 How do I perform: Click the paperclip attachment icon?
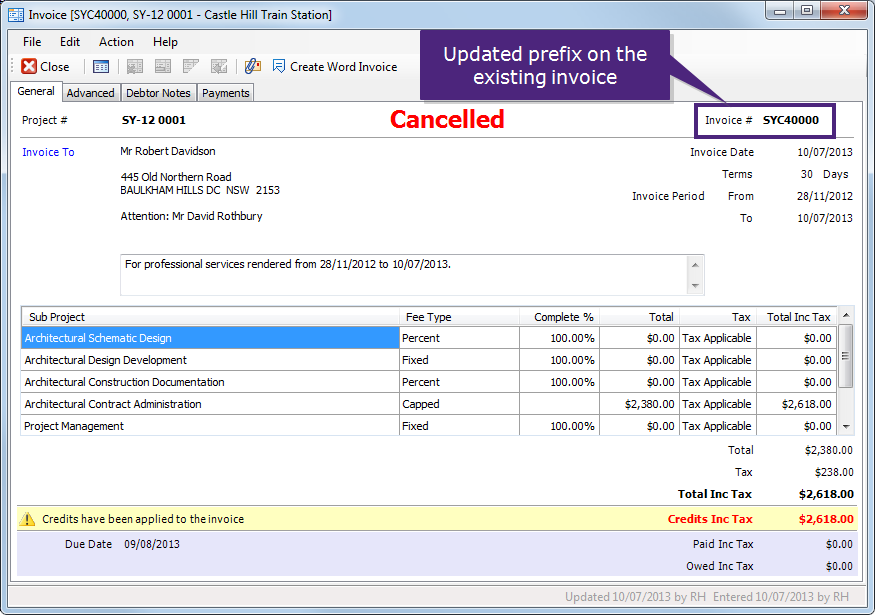(253, 66)
